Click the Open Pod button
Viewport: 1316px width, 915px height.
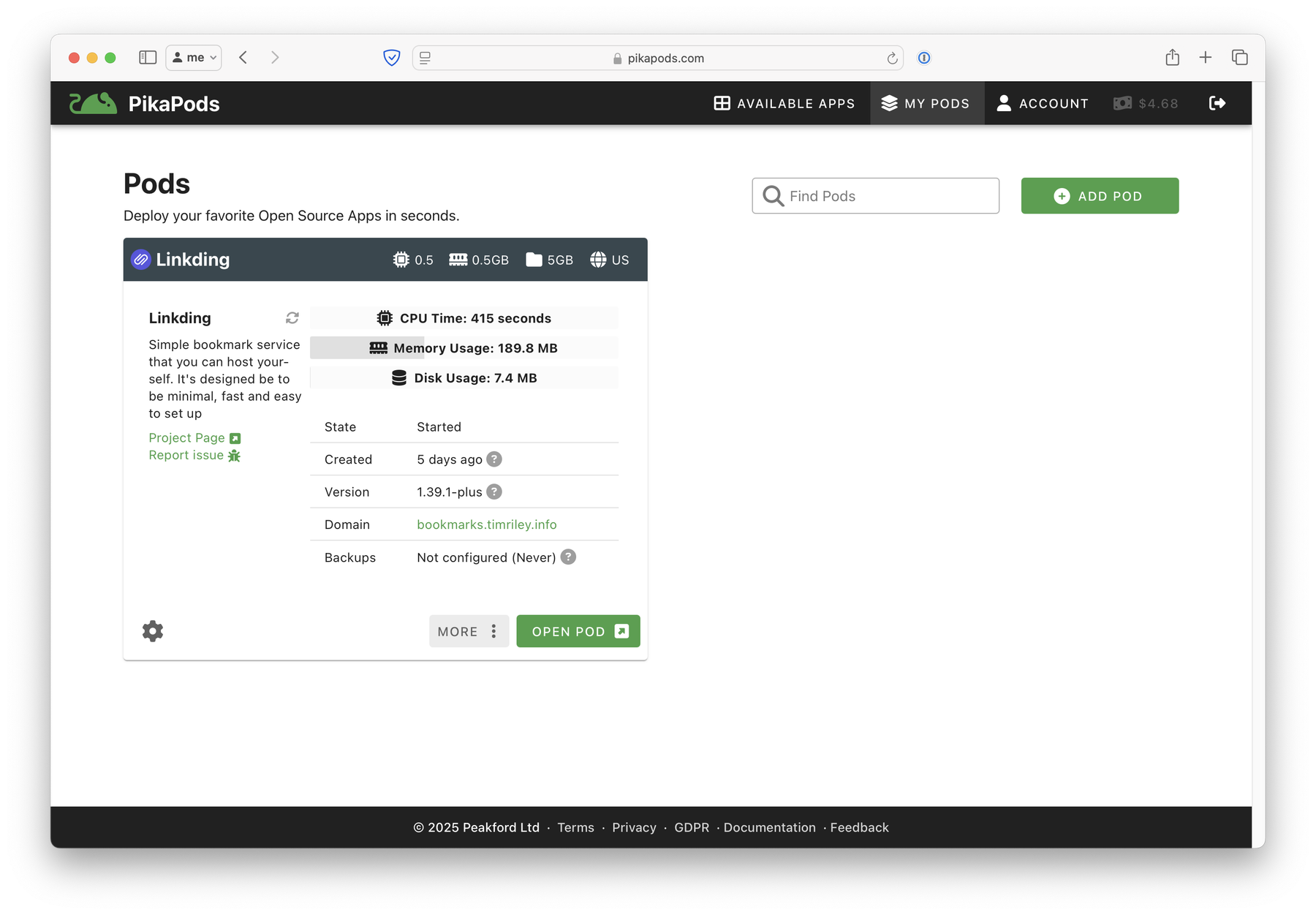578,631
